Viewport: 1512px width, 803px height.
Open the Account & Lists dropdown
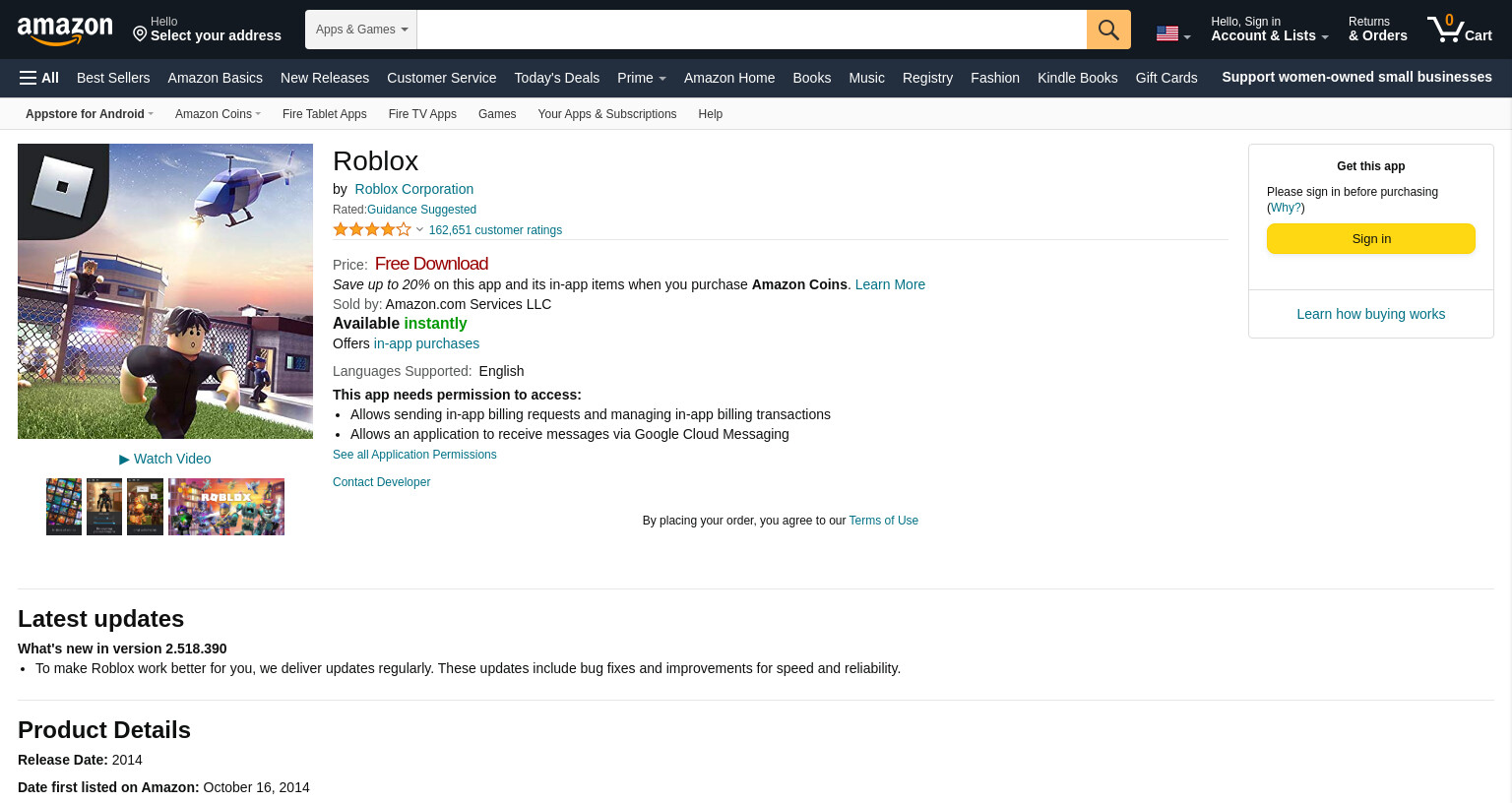pyautogui.click(x=1269, y=29)
